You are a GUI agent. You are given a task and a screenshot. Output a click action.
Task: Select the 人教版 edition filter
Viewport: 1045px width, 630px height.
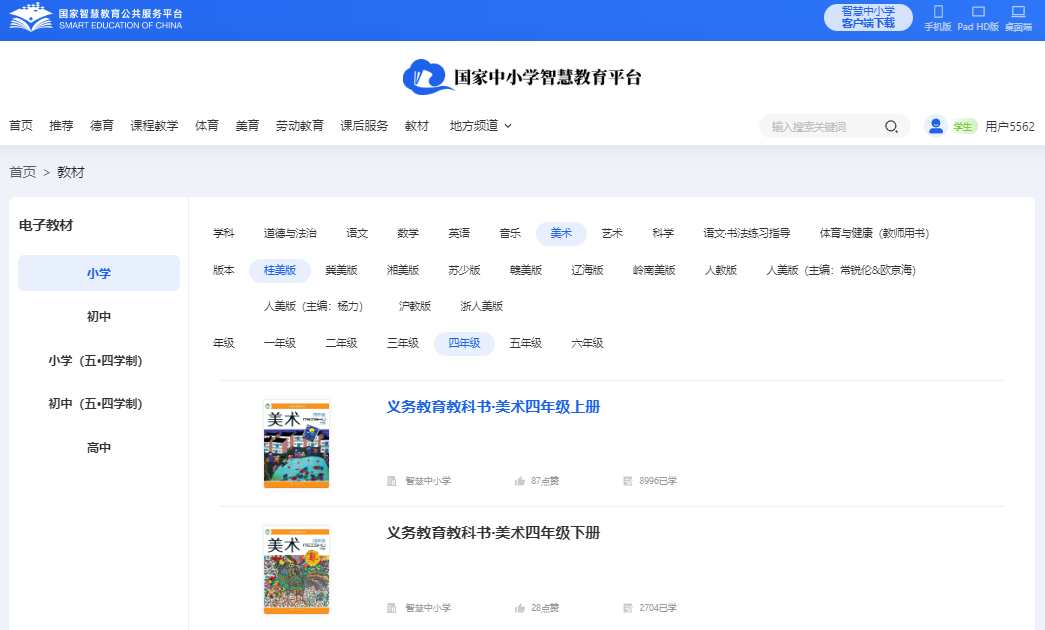(720, 270)
